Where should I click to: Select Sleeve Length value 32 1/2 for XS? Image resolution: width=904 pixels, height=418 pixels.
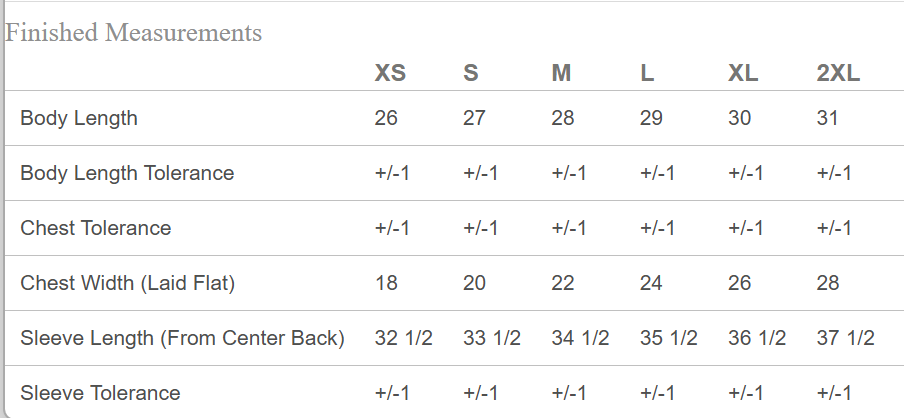(x=403, y=338)
